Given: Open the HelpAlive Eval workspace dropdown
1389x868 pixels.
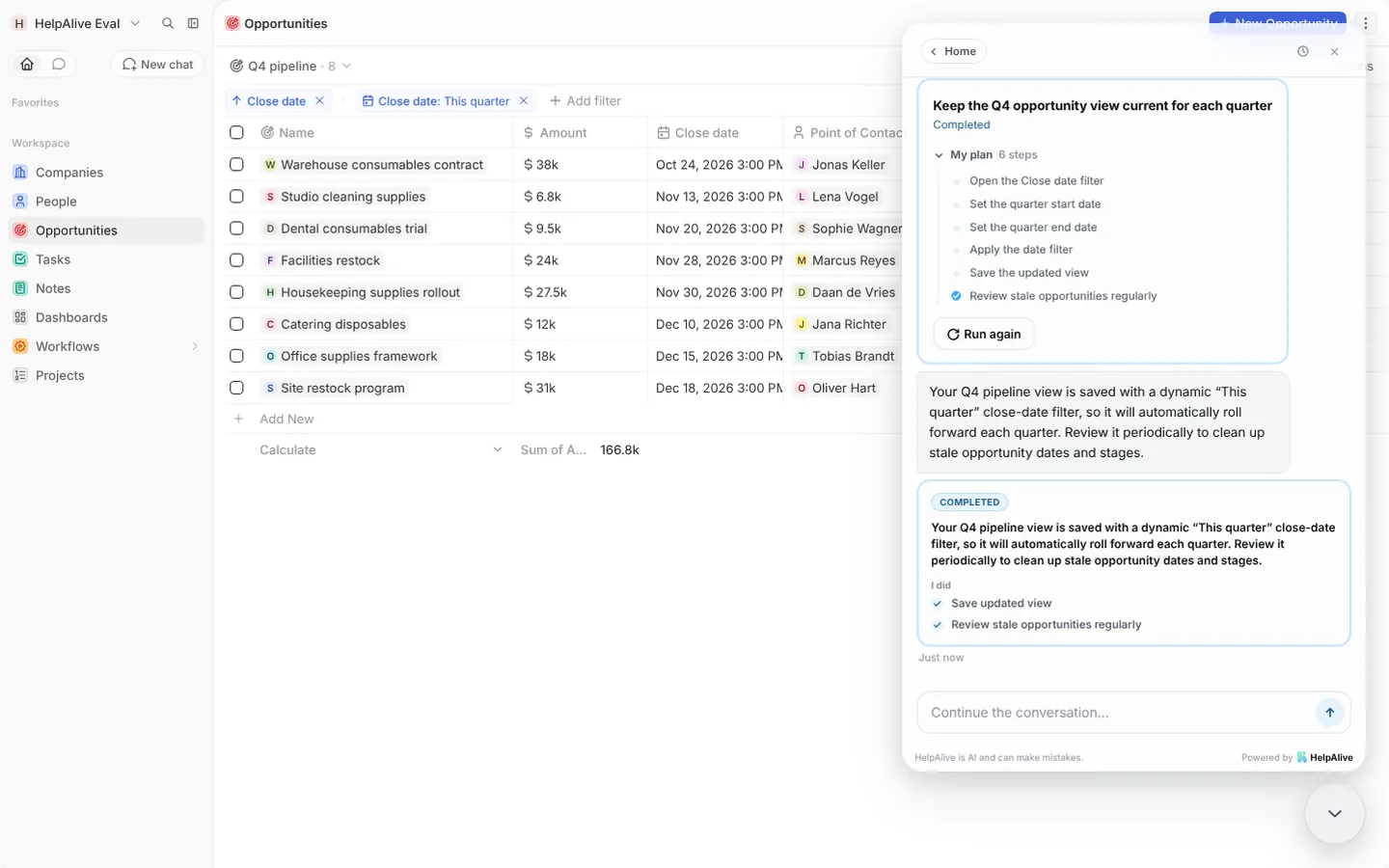Looking at the screenshot, I should [x=77, y=23].
